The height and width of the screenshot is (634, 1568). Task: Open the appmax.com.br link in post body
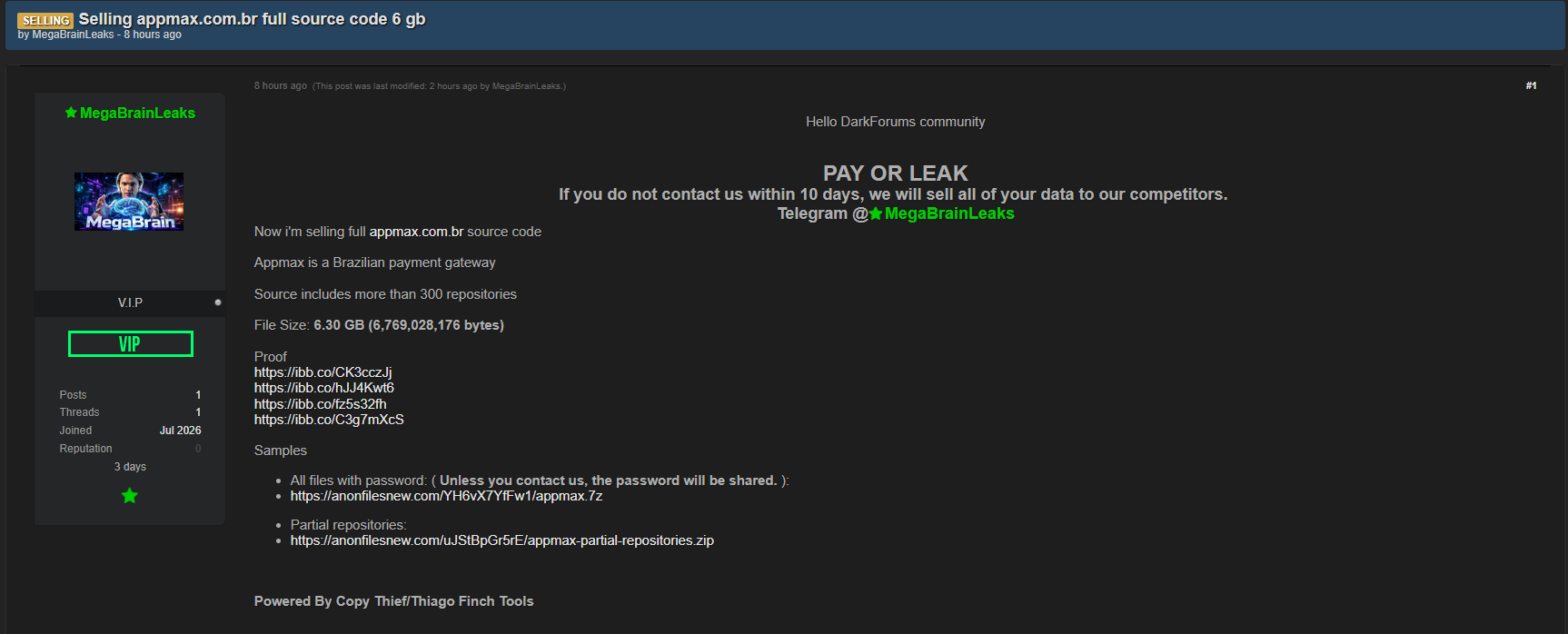tap(416, 232)
